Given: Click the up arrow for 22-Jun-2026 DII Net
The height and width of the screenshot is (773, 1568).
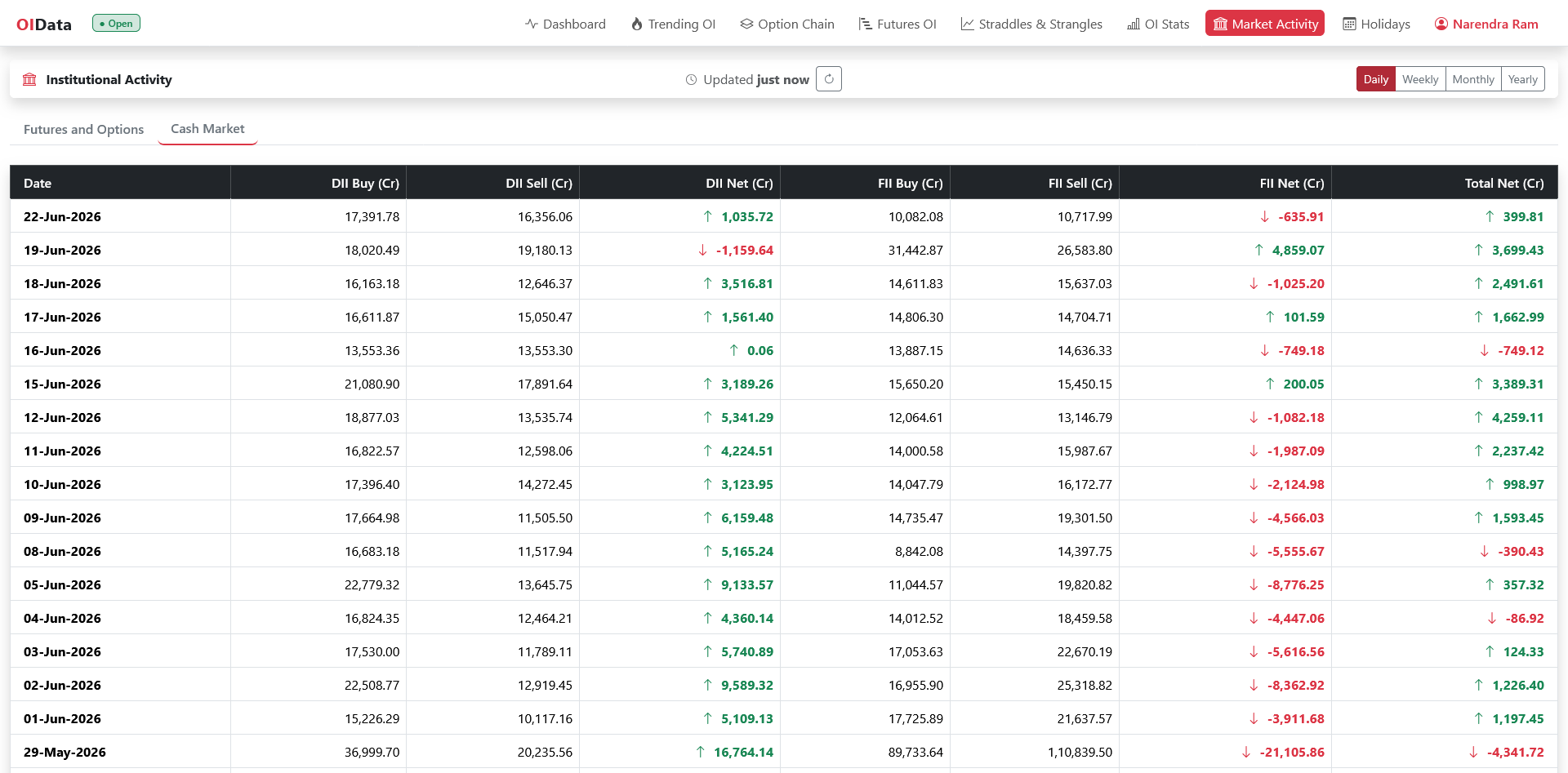Looking at the screenshot, I should tap(708, 216).
